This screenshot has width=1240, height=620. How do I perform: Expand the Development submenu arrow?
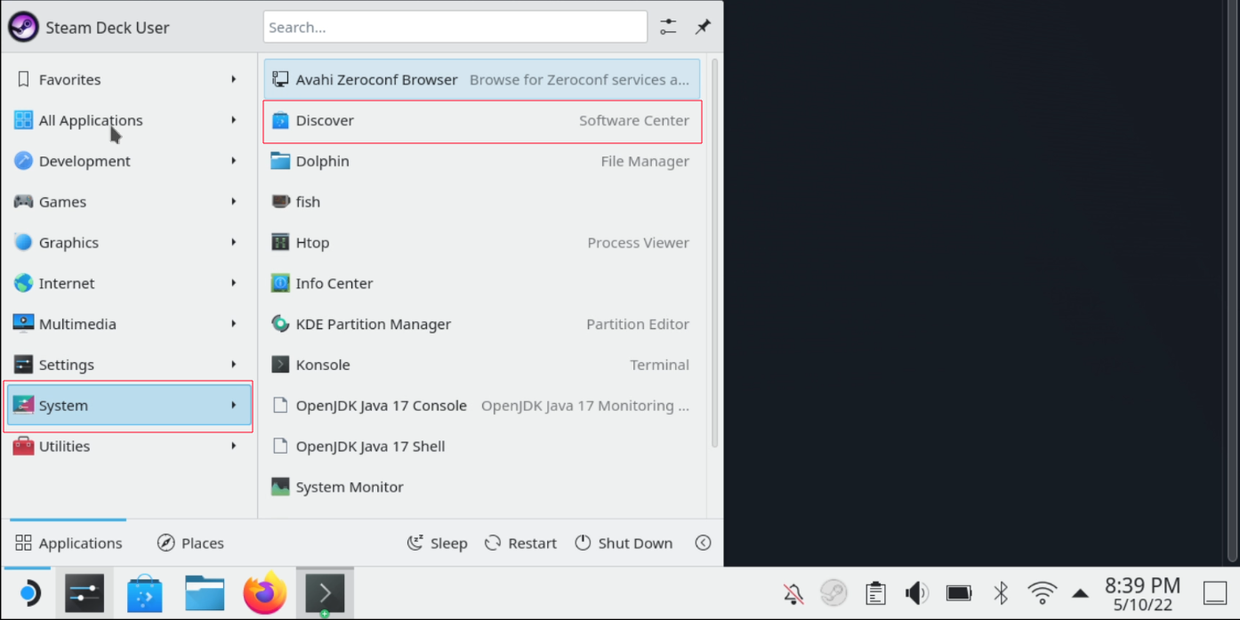[234, 161]
